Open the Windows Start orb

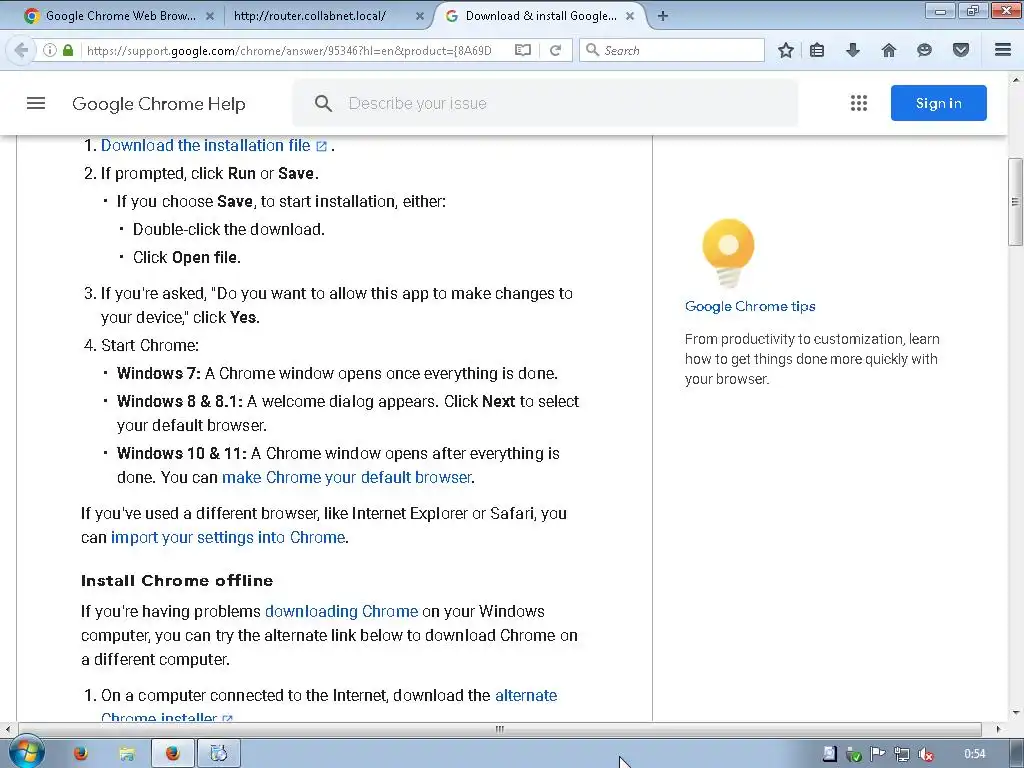coord(26,753)
